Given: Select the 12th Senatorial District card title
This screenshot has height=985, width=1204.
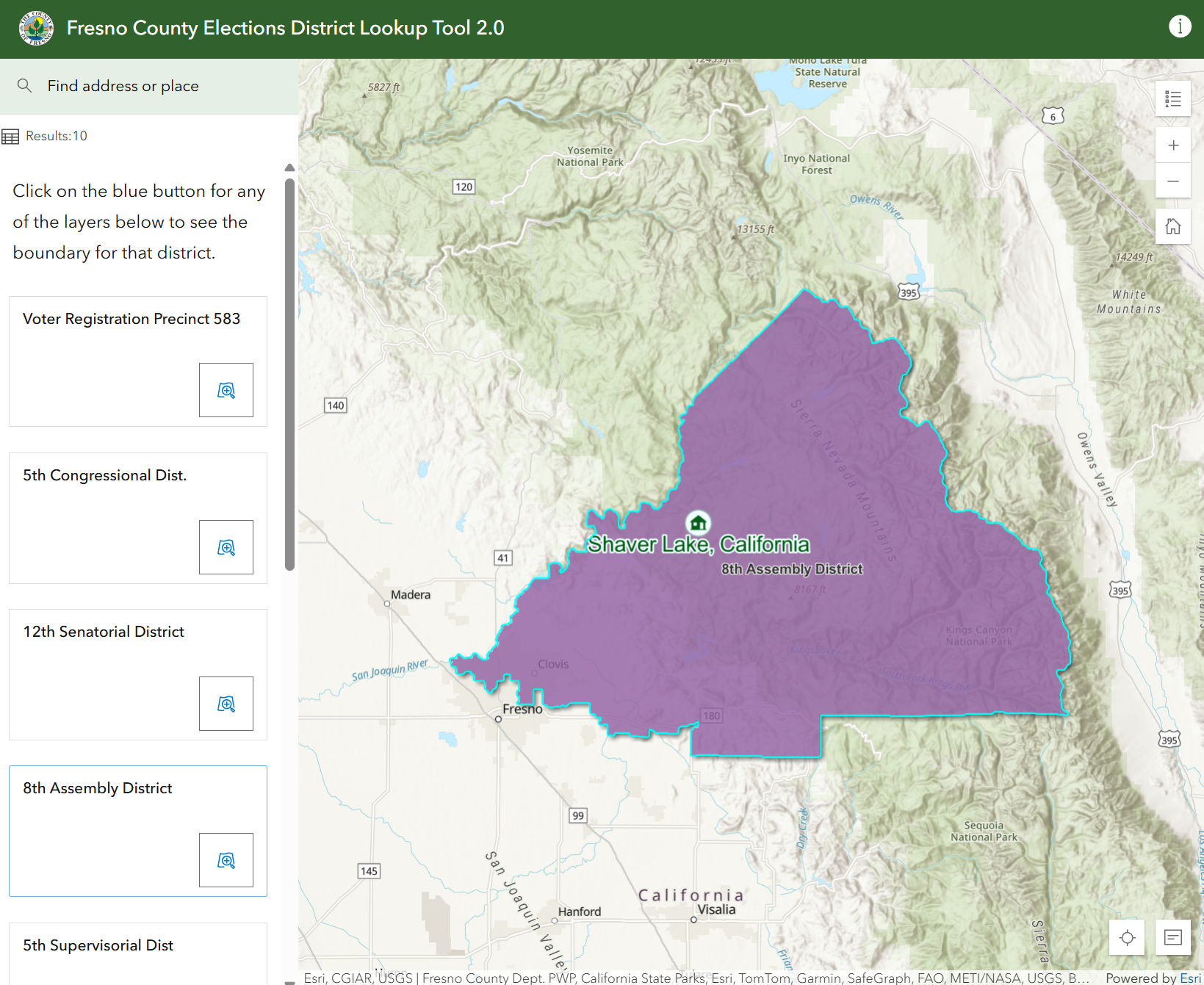Looking at the screenshot, I should click(x=104, y=632).
